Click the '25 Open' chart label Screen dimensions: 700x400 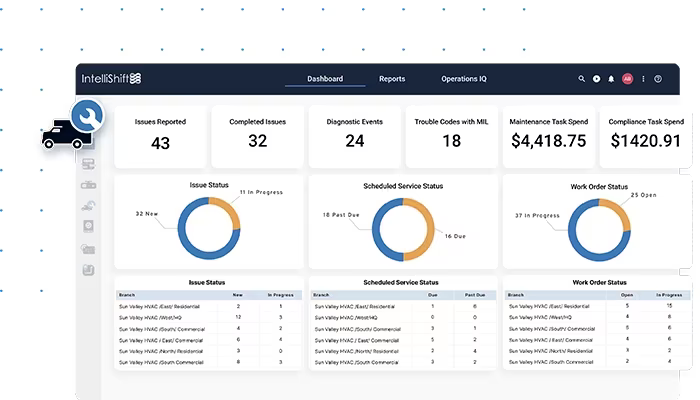tap(643, 195)
